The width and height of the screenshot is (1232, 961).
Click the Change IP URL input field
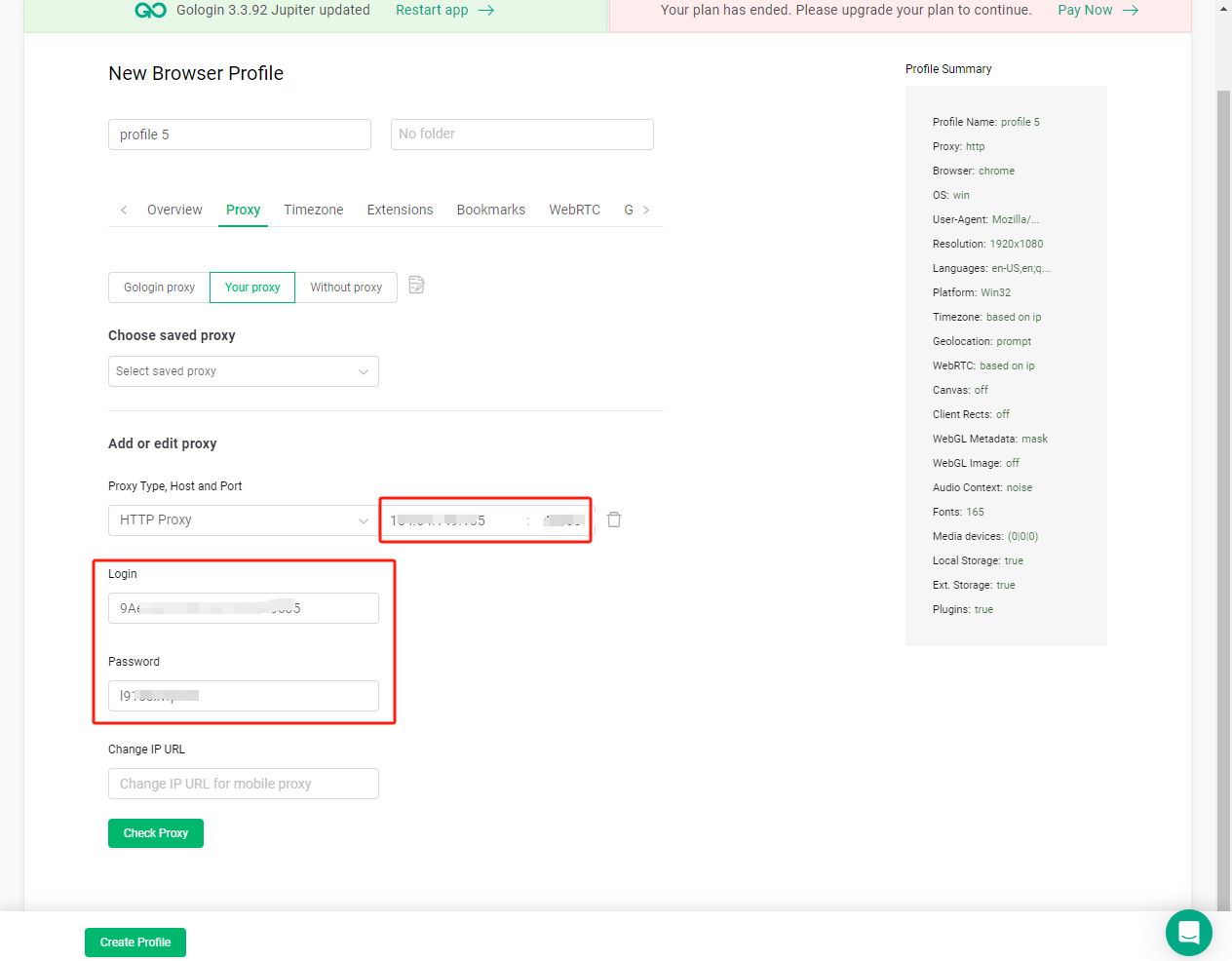click(244, 784)
